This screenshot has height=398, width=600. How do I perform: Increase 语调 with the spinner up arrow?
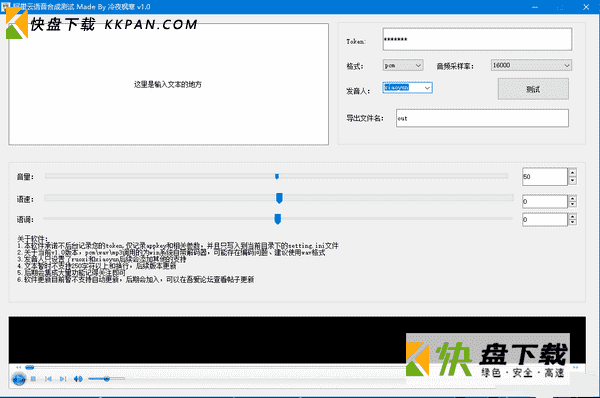(572, 217)
